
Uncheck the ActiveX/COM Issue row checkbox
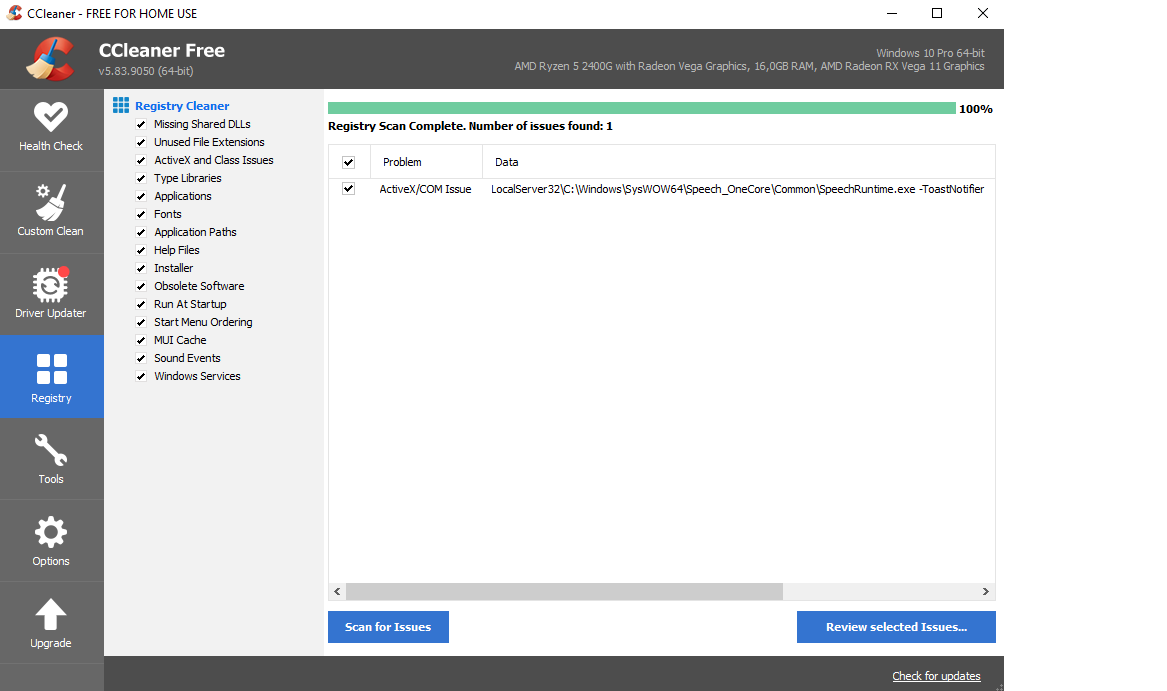348,189
